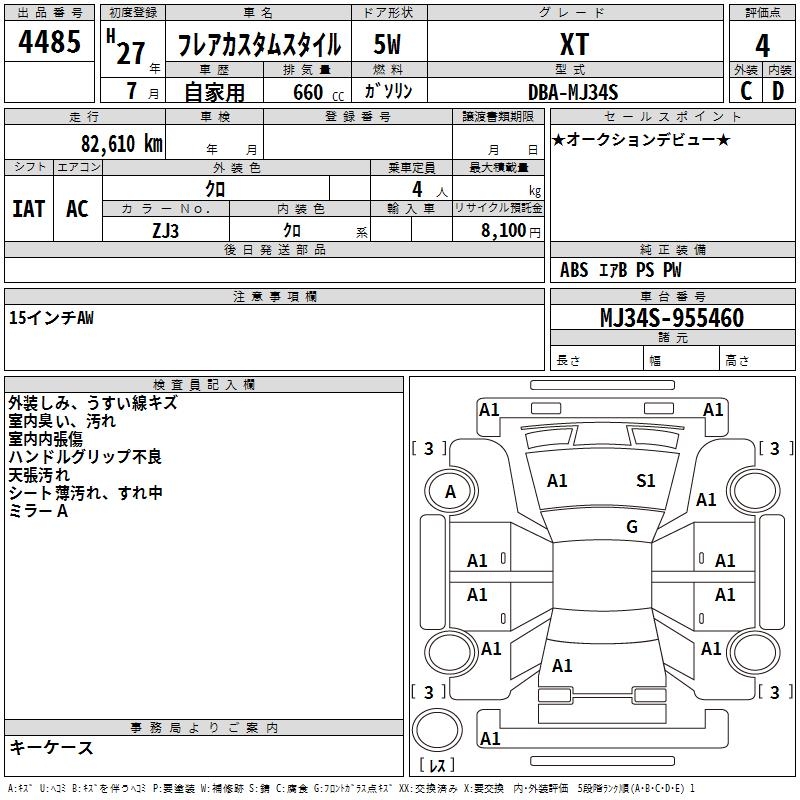Click inspector note 天張汚れ
The height and width of the screenshot is (800, 800).
39,475
